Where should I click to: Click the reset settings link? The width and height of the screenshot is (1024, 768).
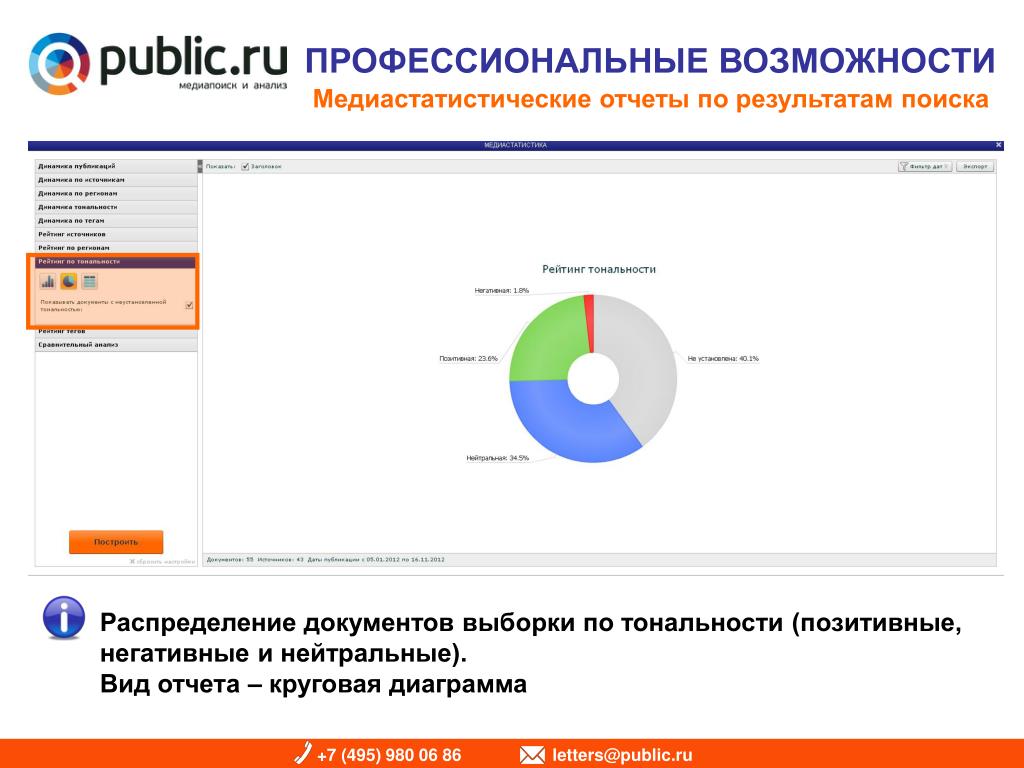162,562
